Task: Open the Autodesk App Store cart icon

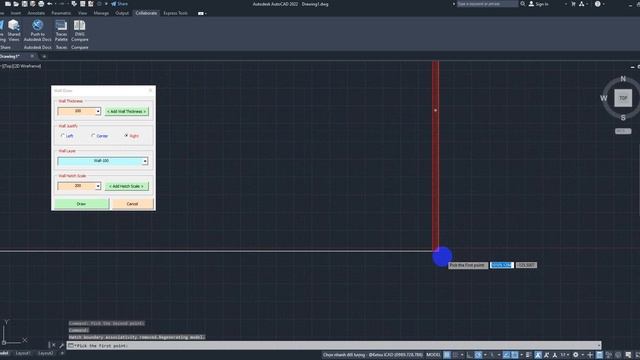Action: [x=573, y=4]
